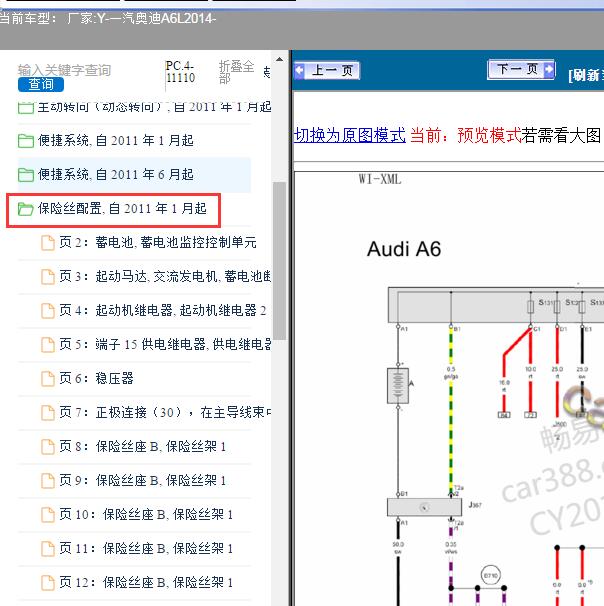Click the 切换为原图模式 link
This screenshot has height=606, width=604.
[x=350, y=135]
